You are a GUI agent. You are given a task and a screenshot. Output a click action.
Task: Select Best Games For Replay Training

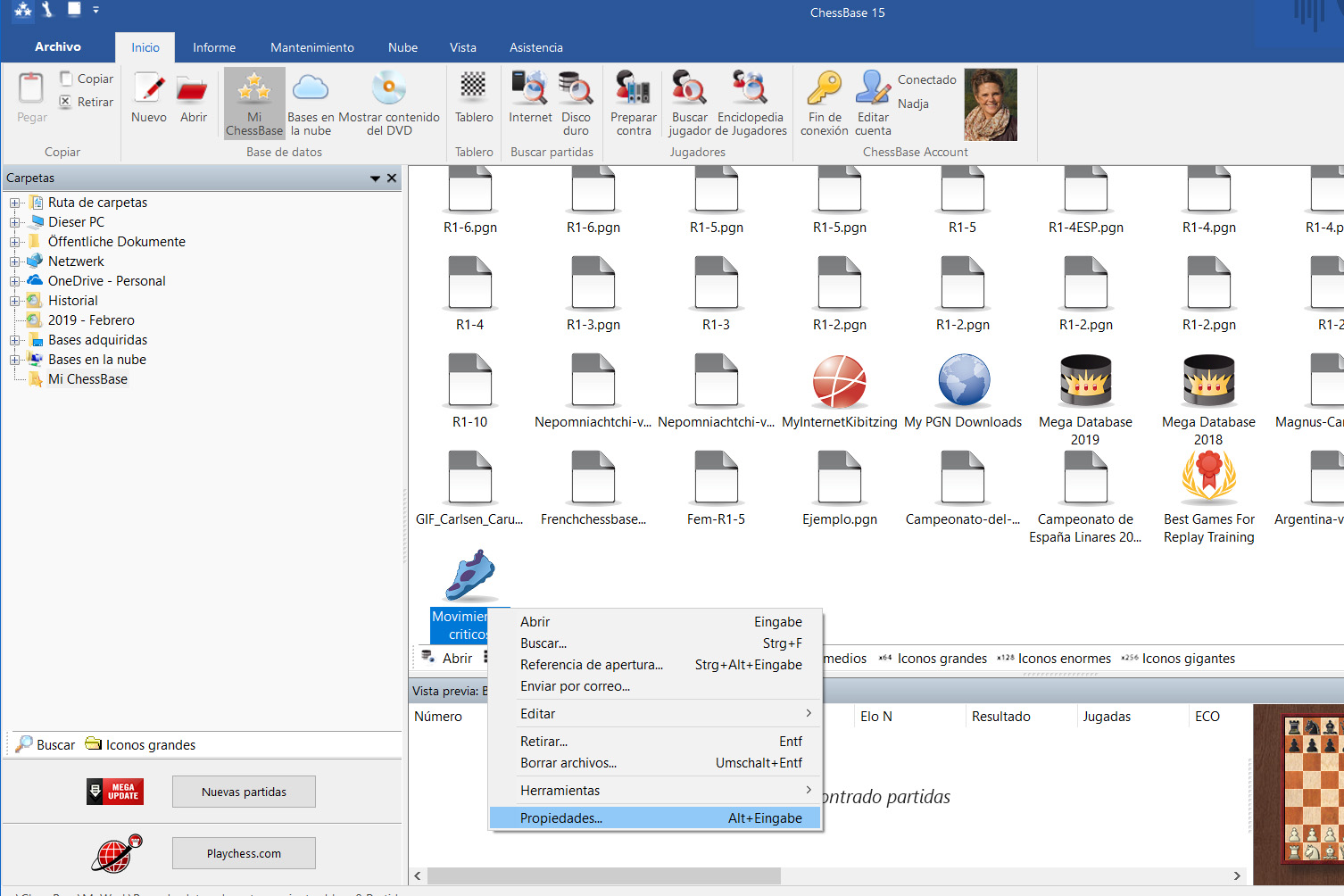pos(1208,477)
